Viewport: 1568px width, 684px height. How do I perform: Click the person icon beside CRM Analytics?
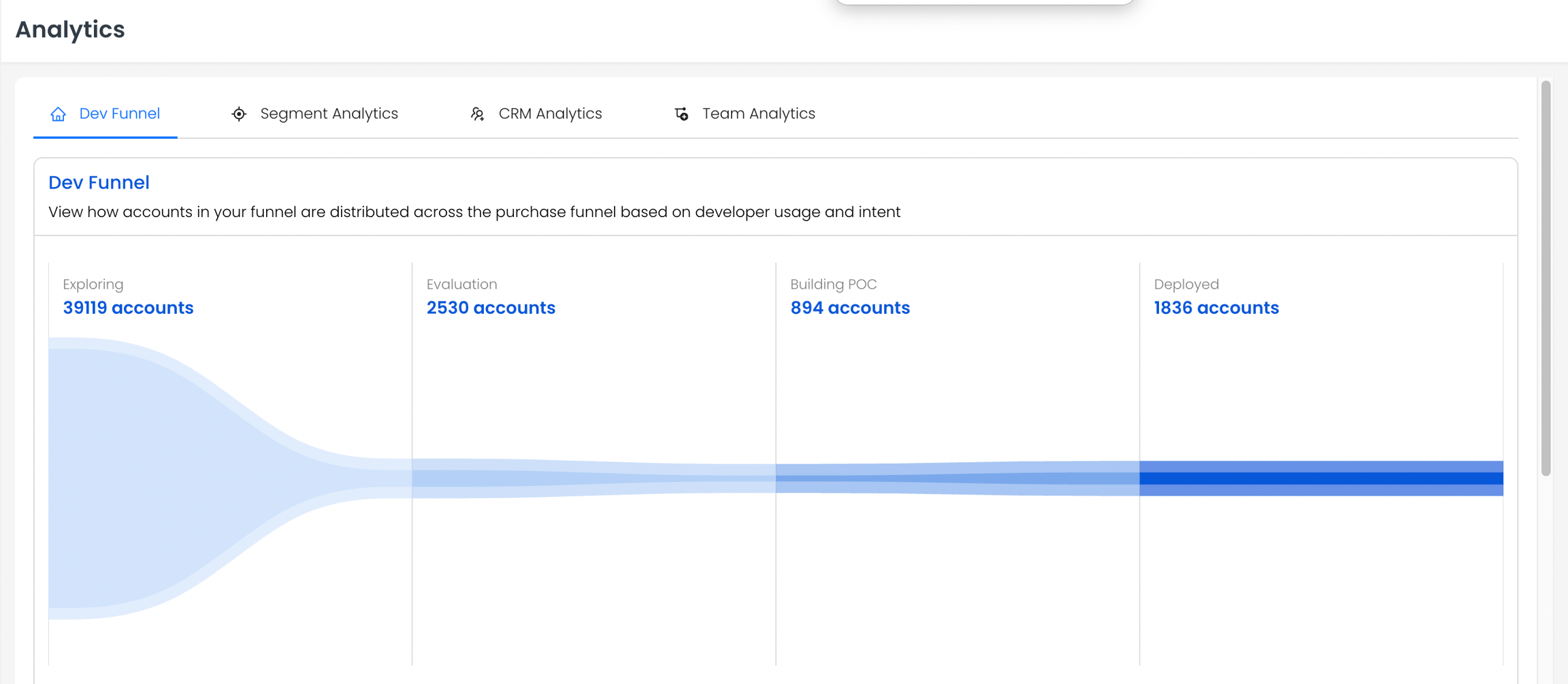point(478,114)
